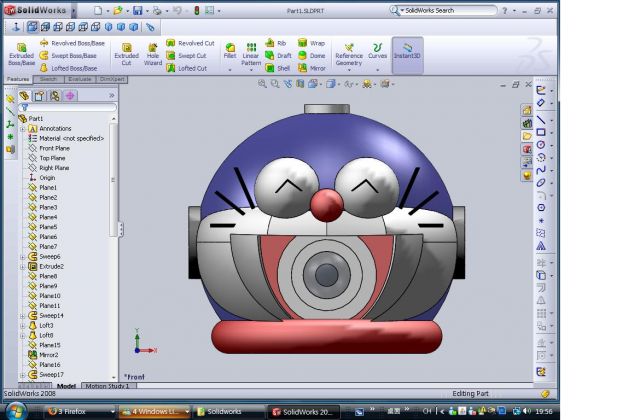640x420 pixels.
Task: Switch to the Features tab
Action: coord(18,79)
